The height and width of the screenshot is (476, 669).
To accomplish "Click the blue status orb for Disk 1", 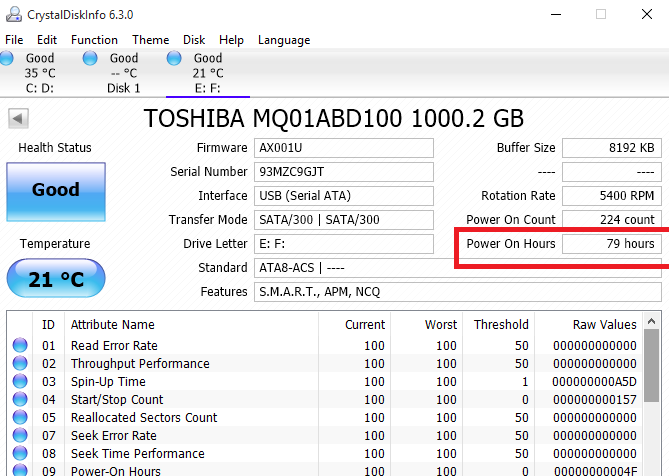I will [x=90, y=58].
